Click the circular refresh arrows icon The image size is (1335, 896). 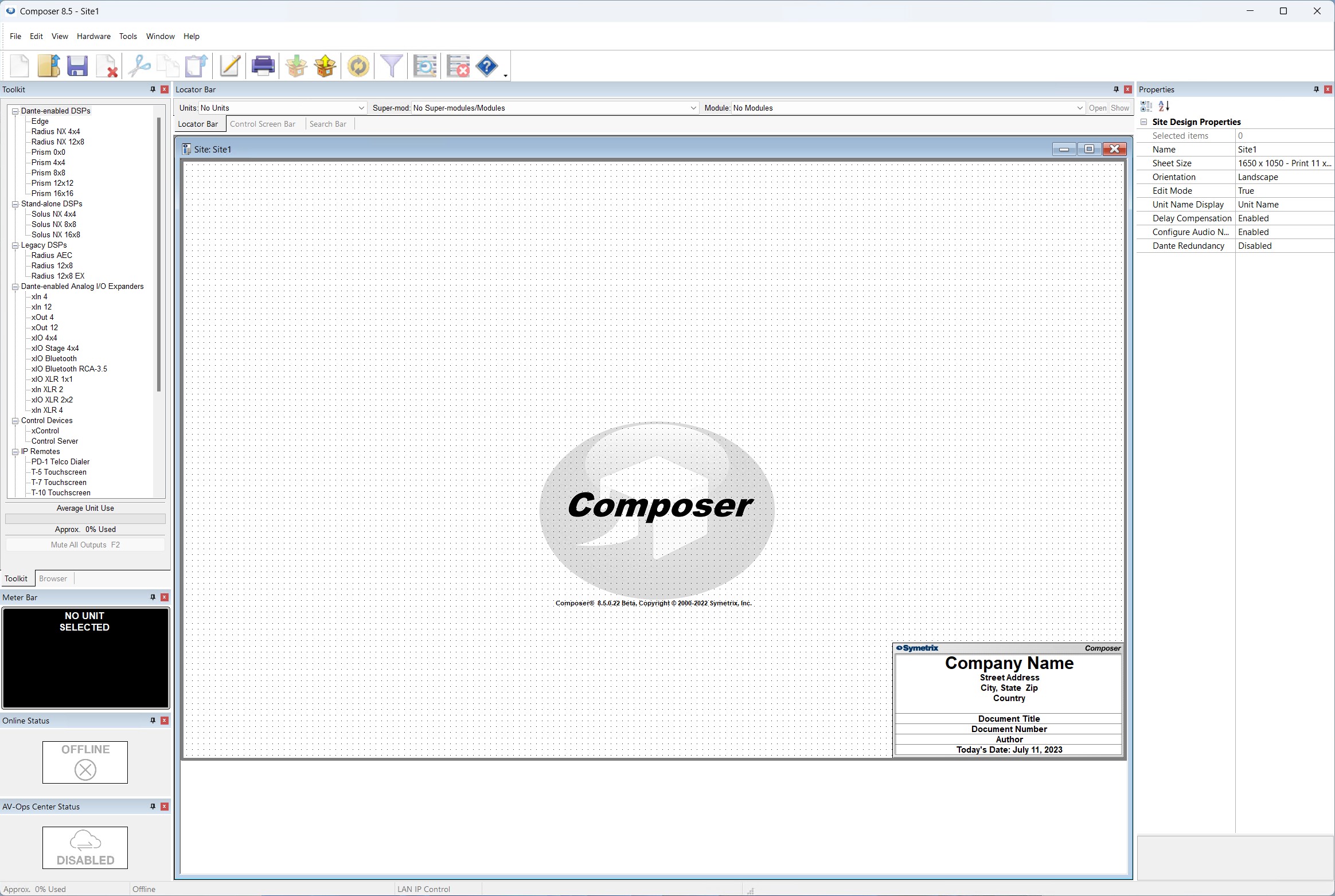point(358,66)
